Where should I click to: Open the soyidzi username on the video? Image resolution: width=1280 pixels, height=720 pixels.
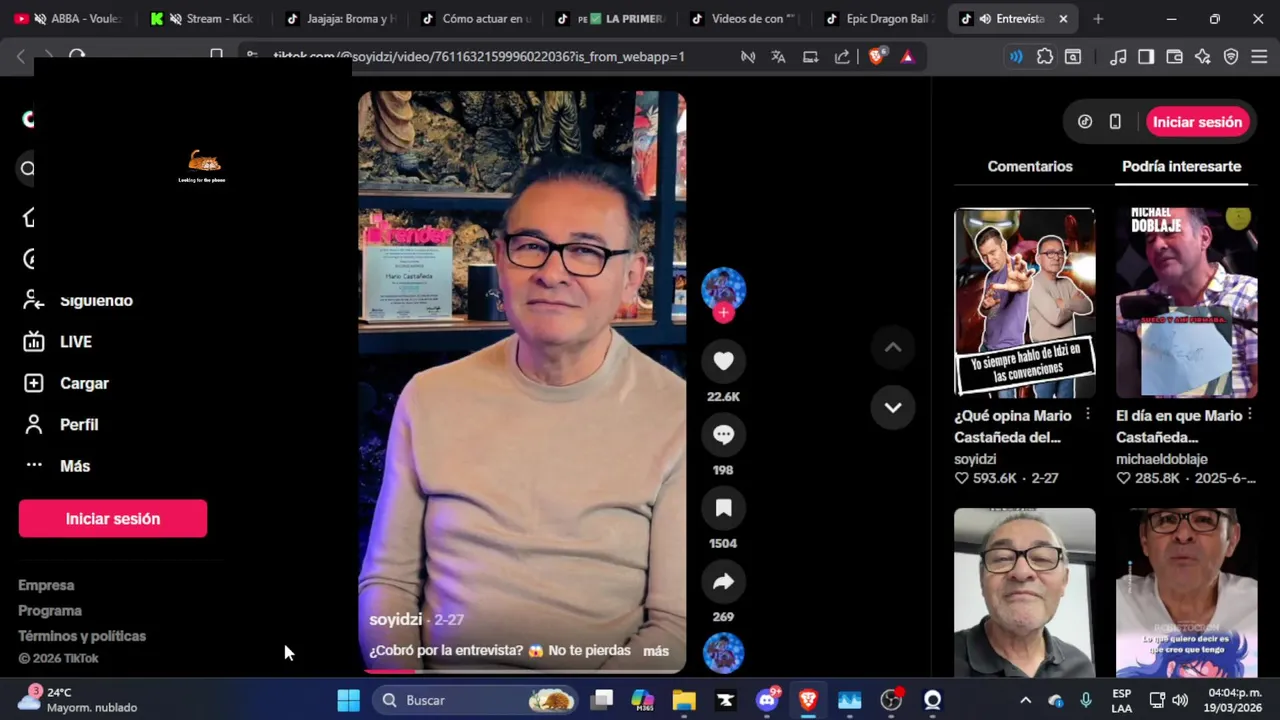coord(396,620)
